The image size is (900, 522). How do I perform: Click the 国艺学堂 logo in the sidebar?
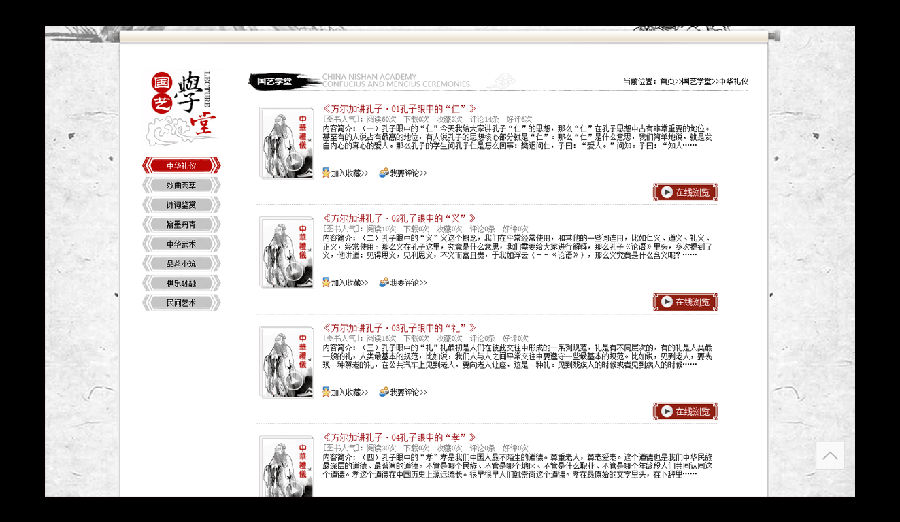point(181,107)
